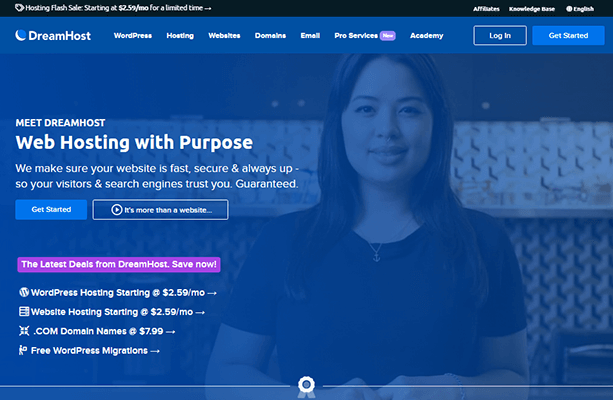Visit the Affiliates link
This screenshot has width=613, height=400.
coord(486,9)
